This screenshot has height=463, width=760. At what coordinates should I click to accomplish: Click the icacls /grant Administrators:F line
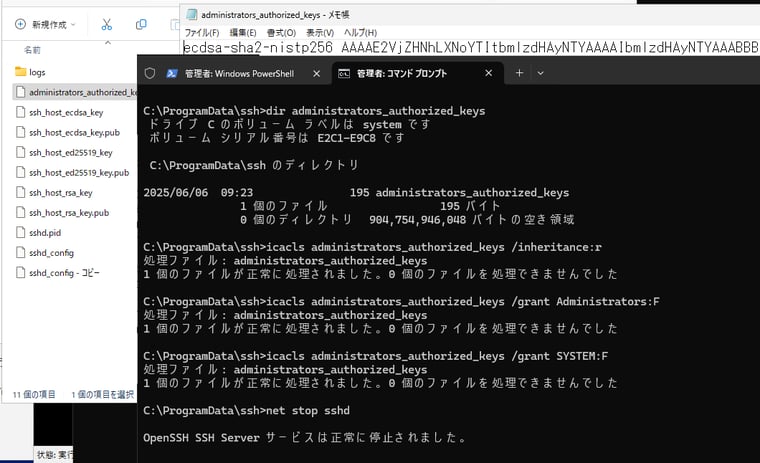[x=401, y=302]
